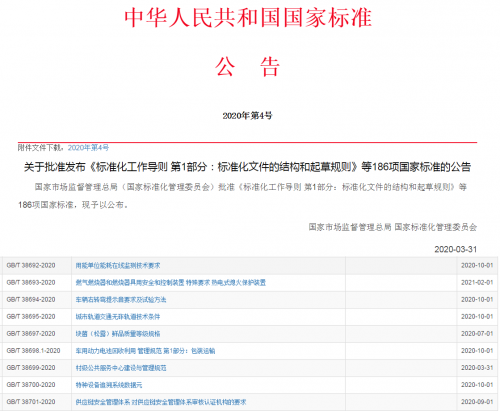Image resolution: width=500 pixels, height=411 pixels.
Task: Click the announcement date 2020-03-31 below the signature
Action: [456, 249]
